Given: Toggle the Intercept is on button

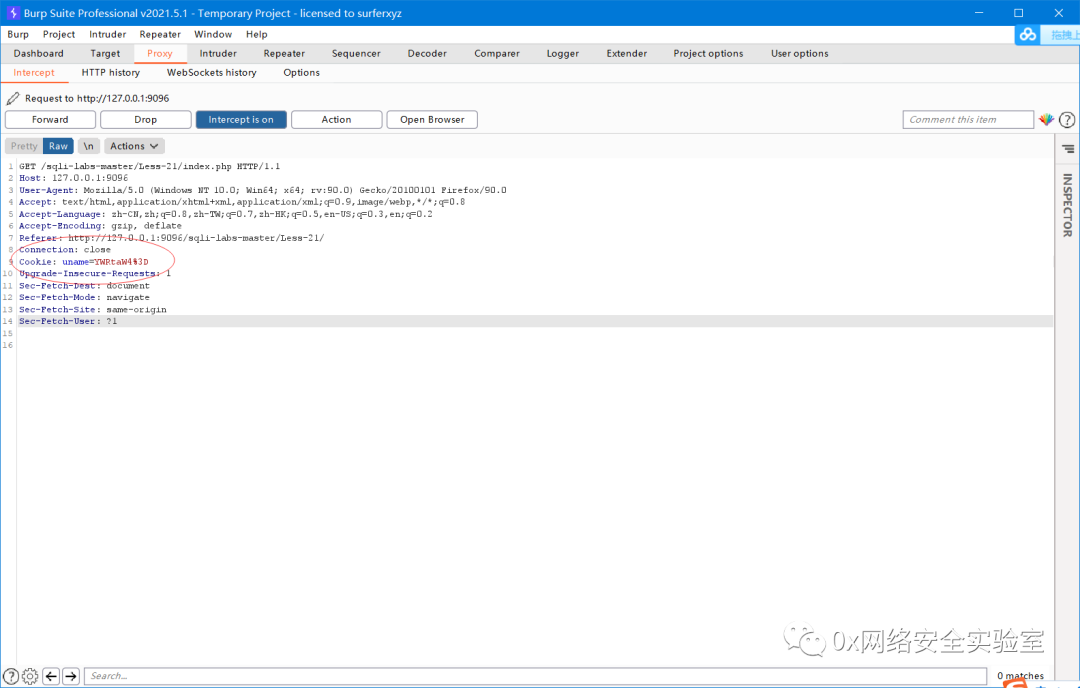Looking at the screenshot, I should pyautogui.click(x=241, y=120).
